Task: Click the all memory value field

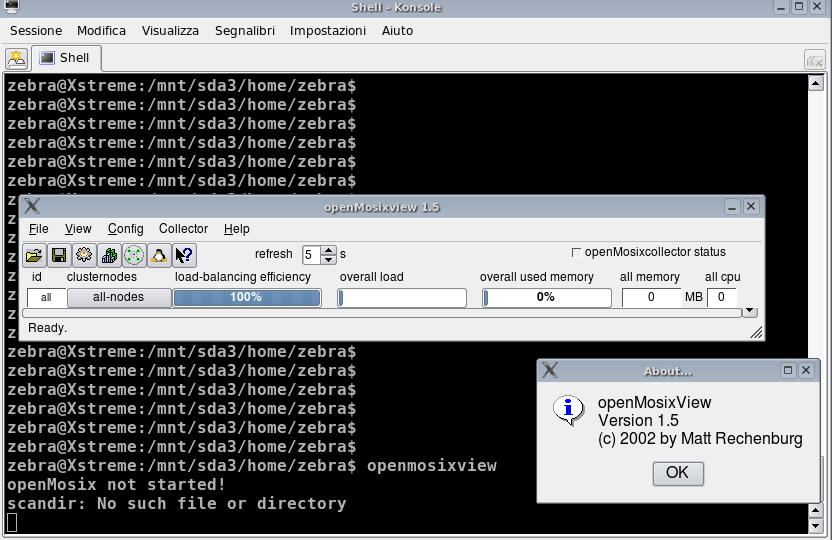Action: (x=651, y=298)
